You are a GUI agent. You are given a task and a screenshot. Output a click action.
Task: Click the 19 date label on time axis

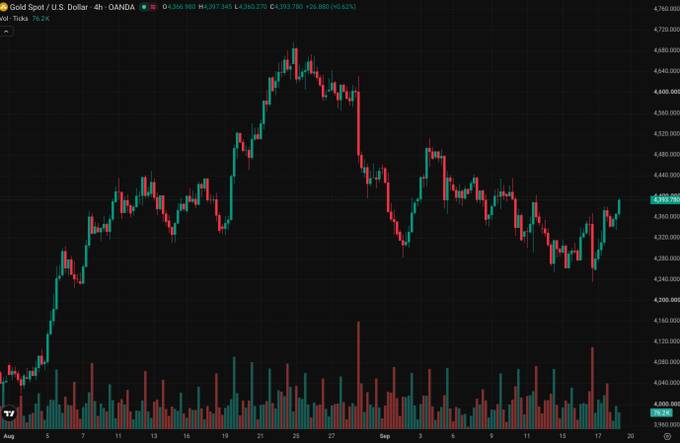coord(225,436)
